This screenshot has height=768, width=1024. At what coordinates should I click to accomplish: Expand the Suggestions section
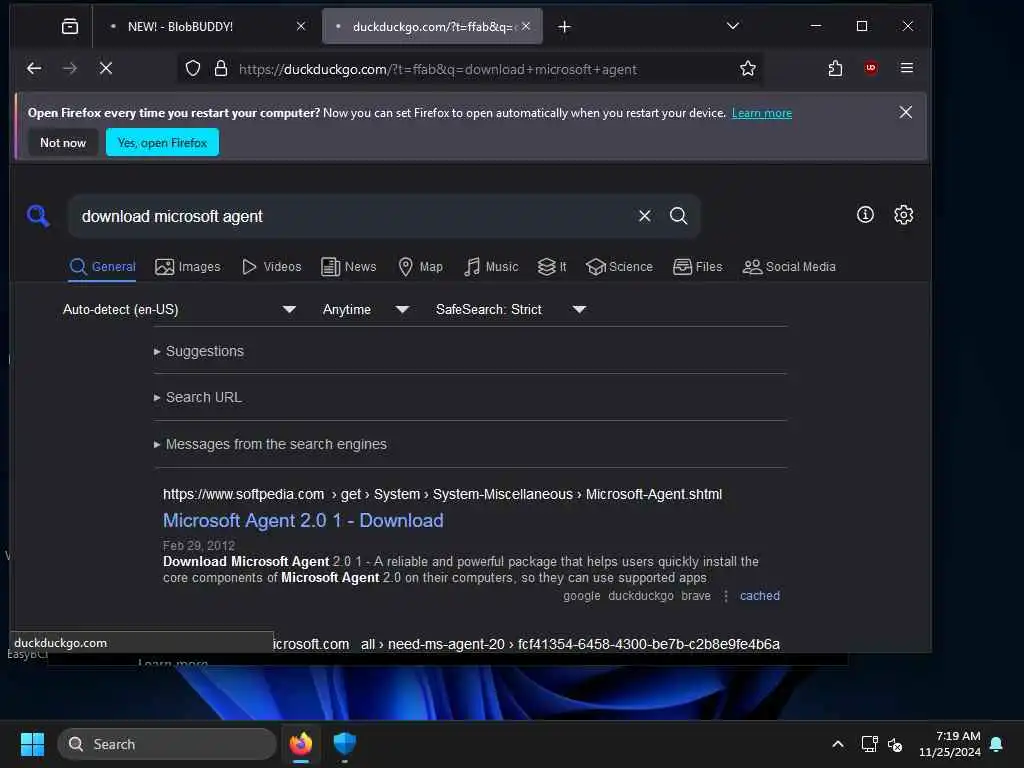(199, 351)
